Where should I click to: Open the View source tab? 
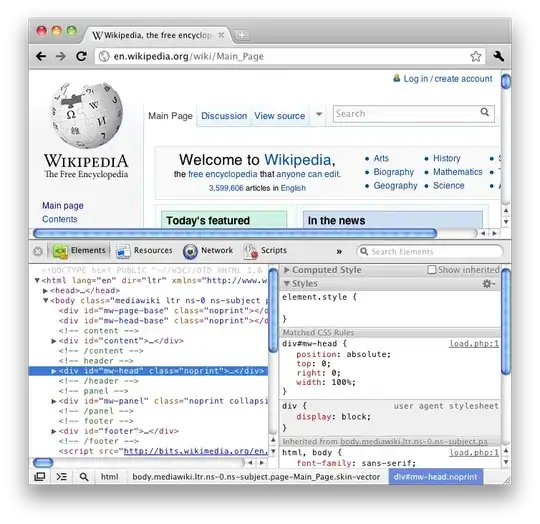coord(280,116)
